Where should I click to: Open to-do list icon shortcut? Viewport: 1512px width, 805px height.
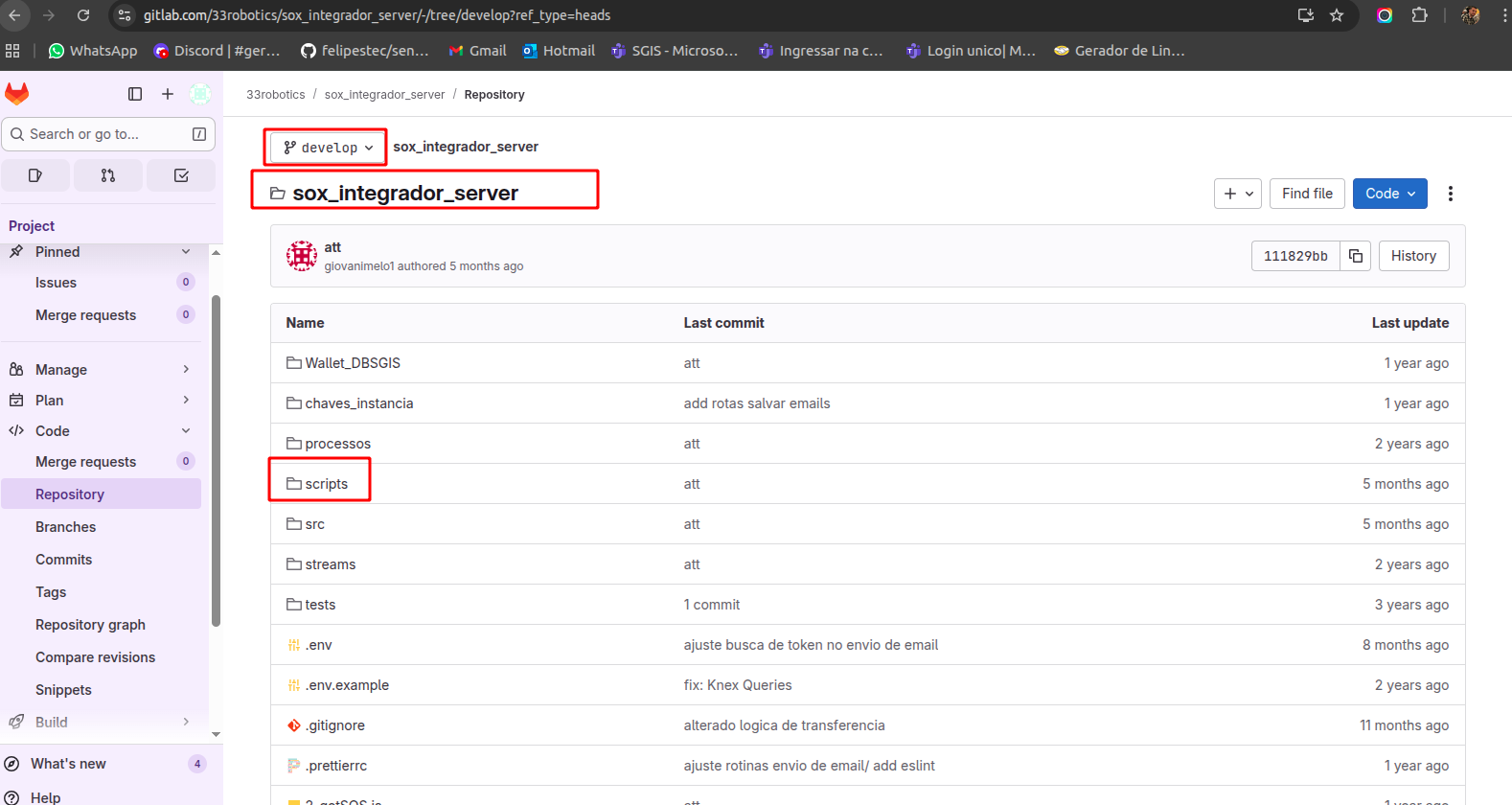pos(181,175)
